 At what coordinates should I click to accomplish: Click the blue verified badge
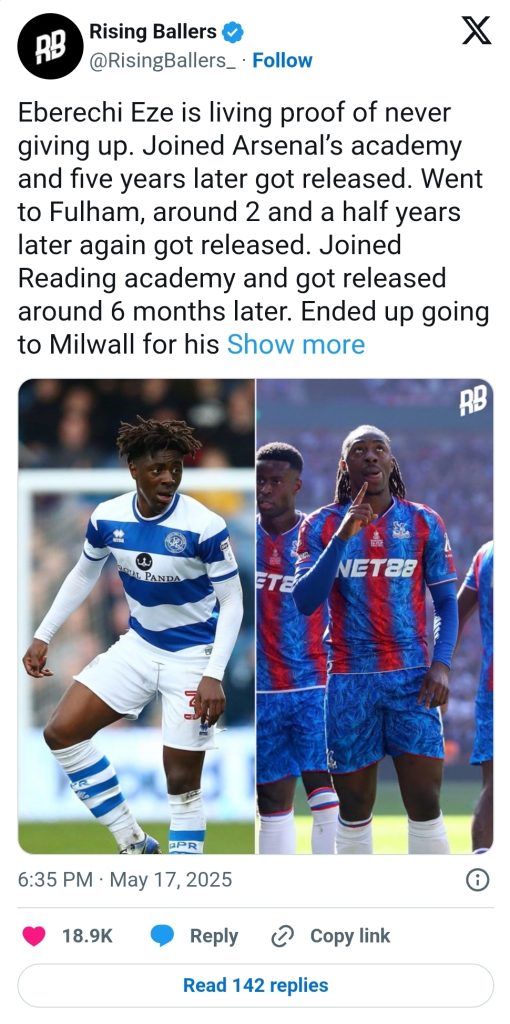click(x=232, y=31)
